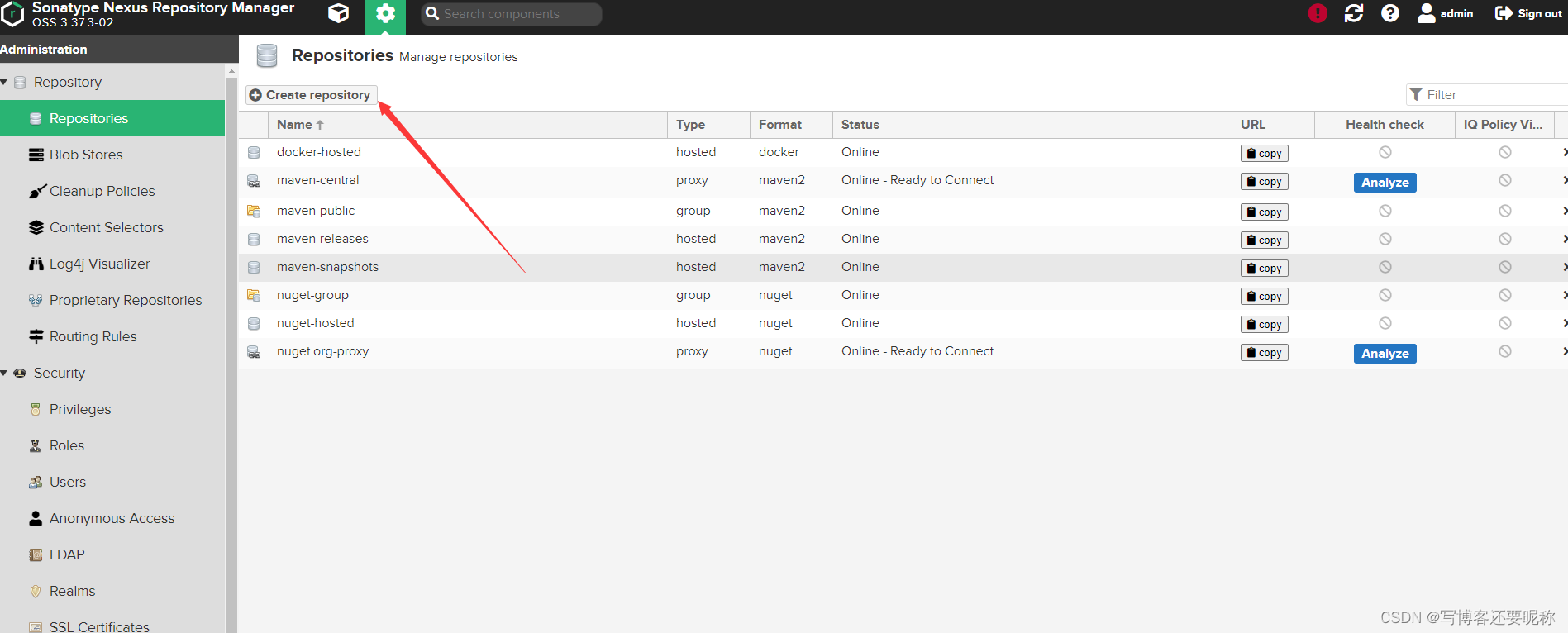Open Privileges in sidebar

coord(112,409)
